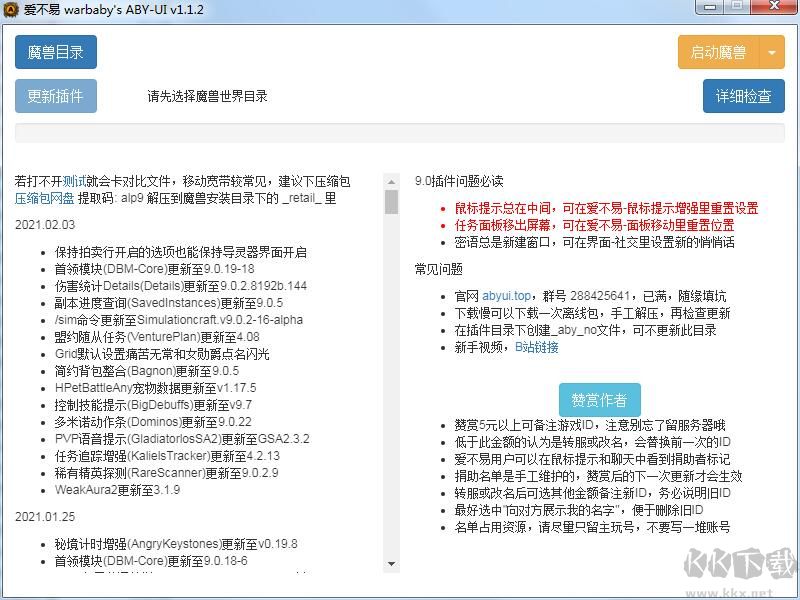Click the _aby_no文件 instruction line
This screenshot has height=600, width=800.
coord(585,330)
